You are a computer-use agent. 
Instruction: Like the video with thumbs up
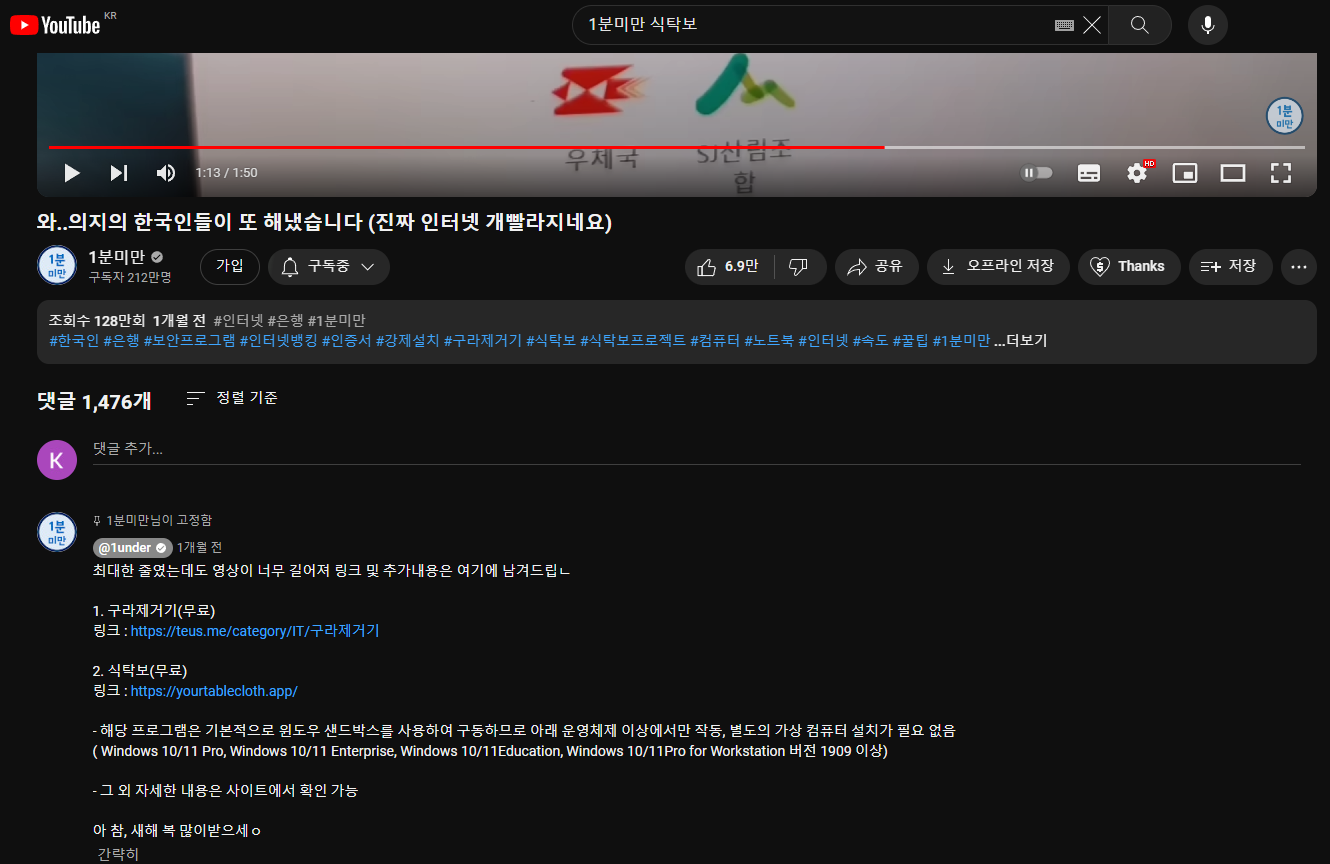coord(730,267)
